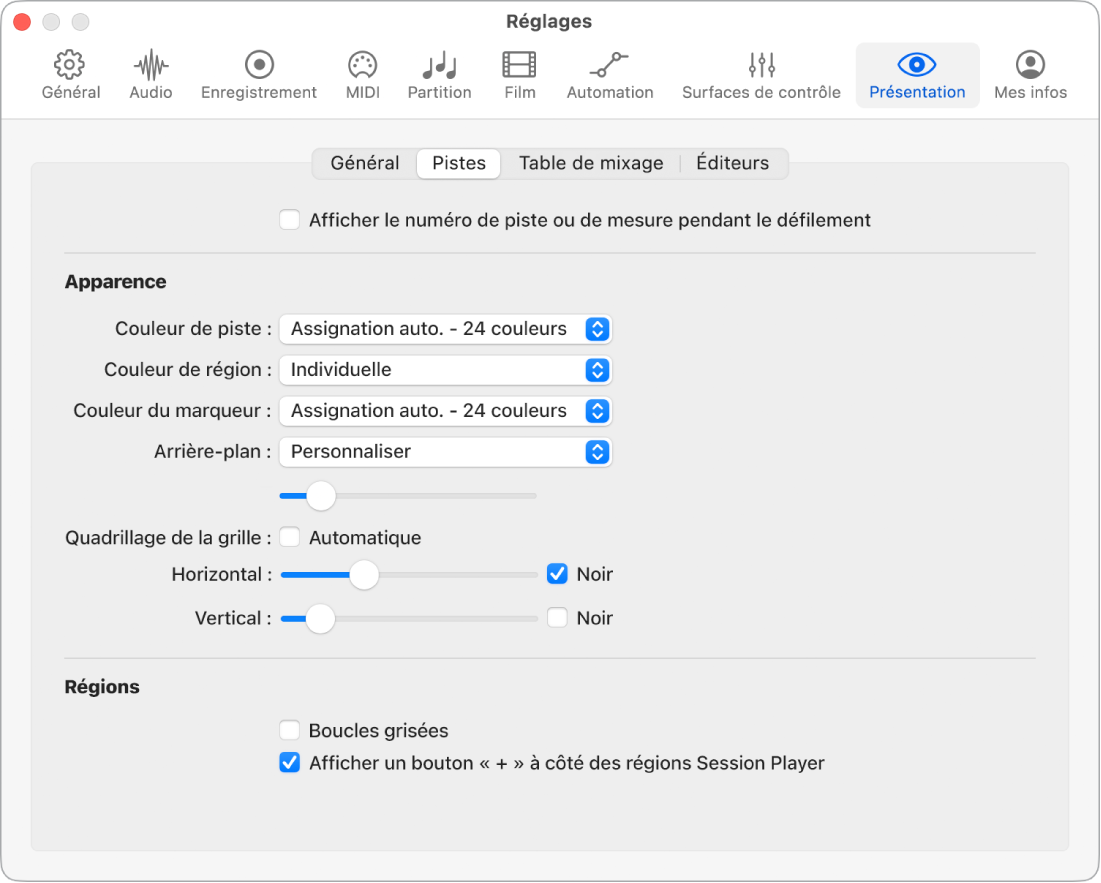Select the Enregistrement record icon
This screenshot has width=1101, height=883.
pos(259,66)
